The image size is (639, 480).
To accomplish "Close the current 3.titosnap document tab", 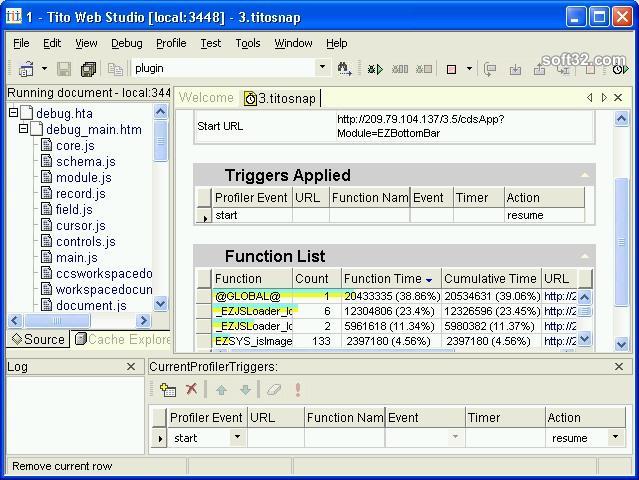I will coord(618,98).
